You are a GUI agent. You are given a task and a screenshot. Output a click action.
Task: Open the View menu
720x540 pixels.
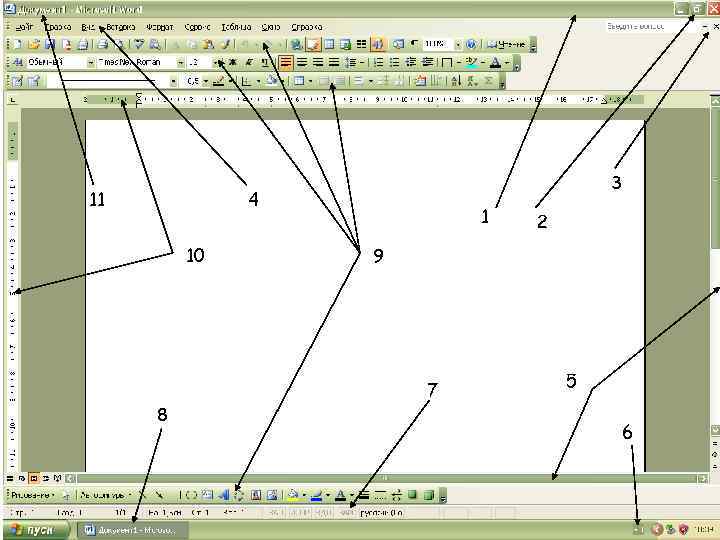88,27
